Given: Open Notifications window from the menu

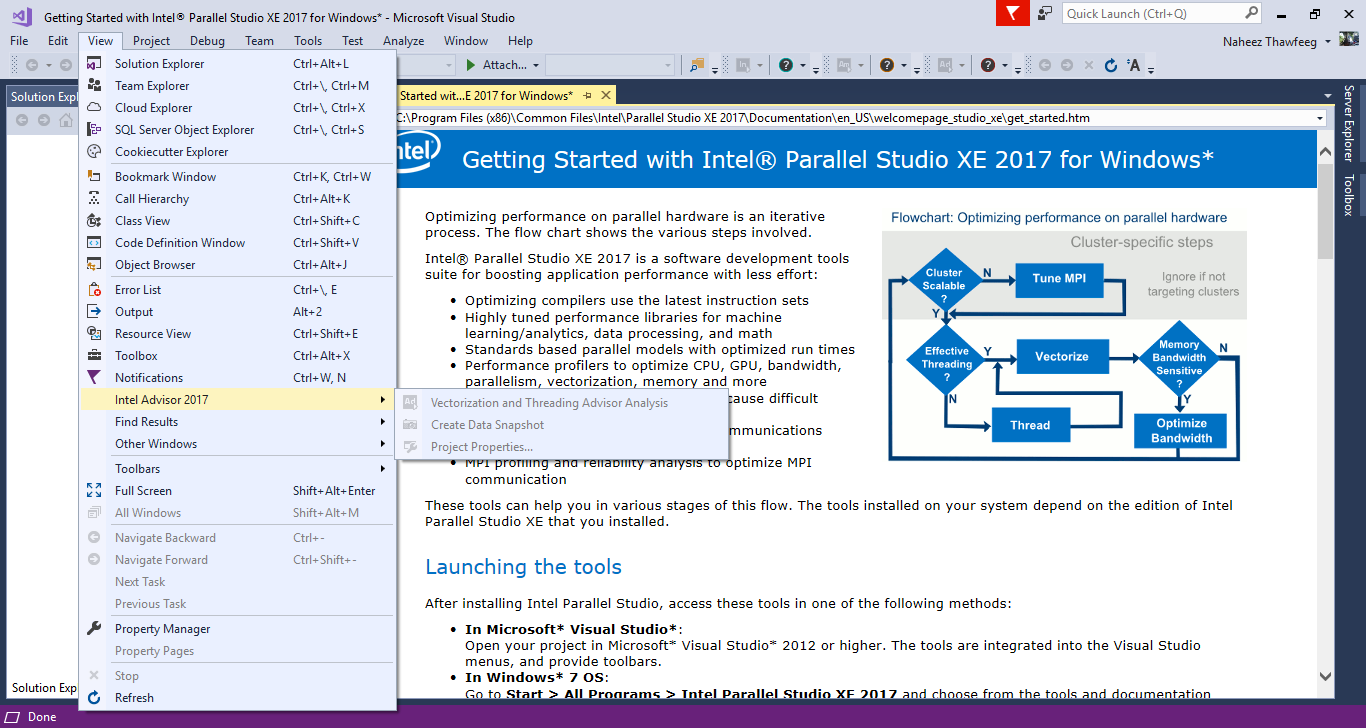Looking at the screenshot, I should coord(237,378).
